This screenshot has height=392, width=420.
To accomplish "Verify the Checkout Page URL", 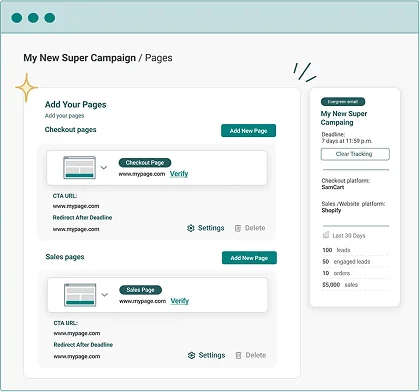I will 179,174.
